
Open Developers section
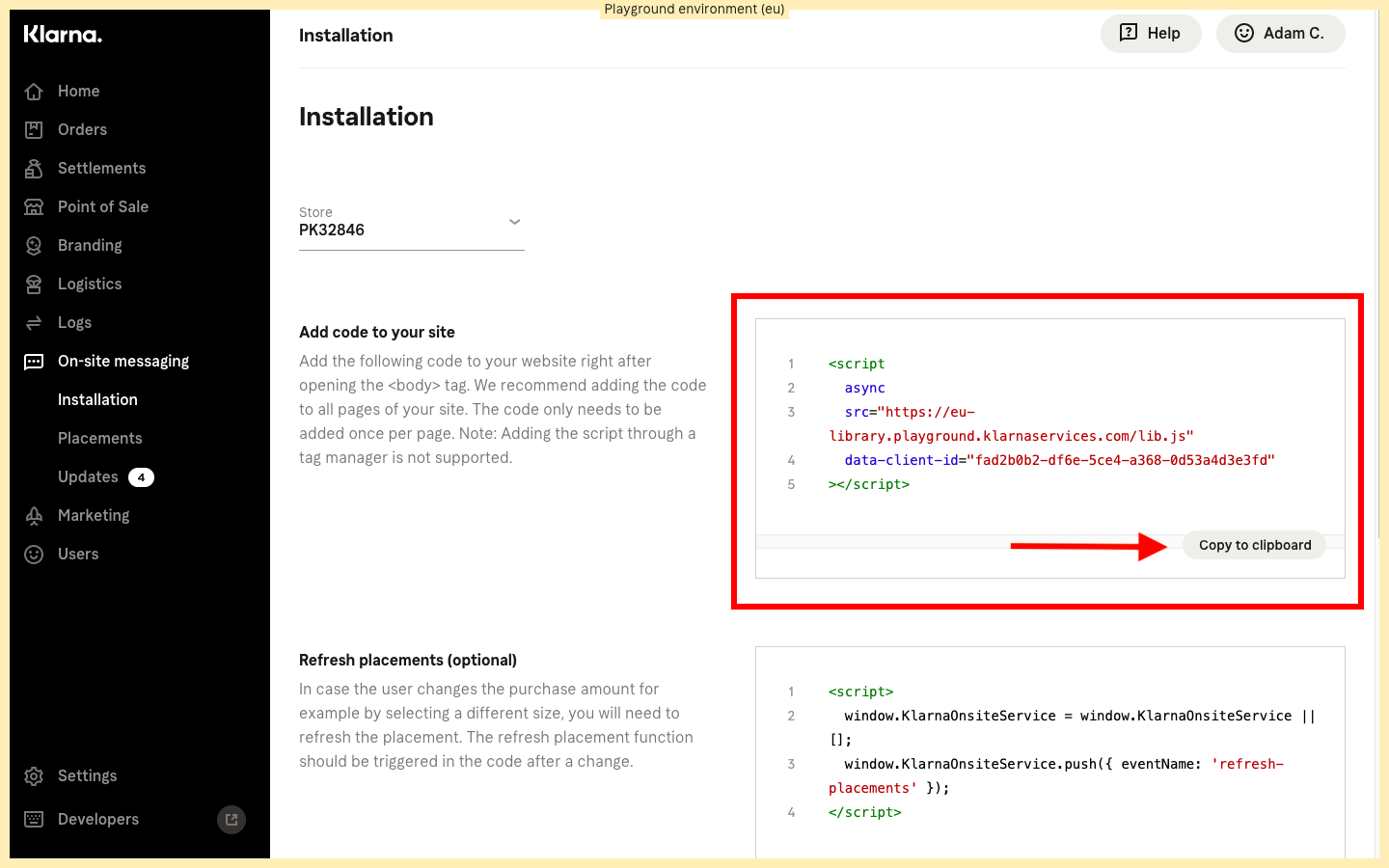98,819
